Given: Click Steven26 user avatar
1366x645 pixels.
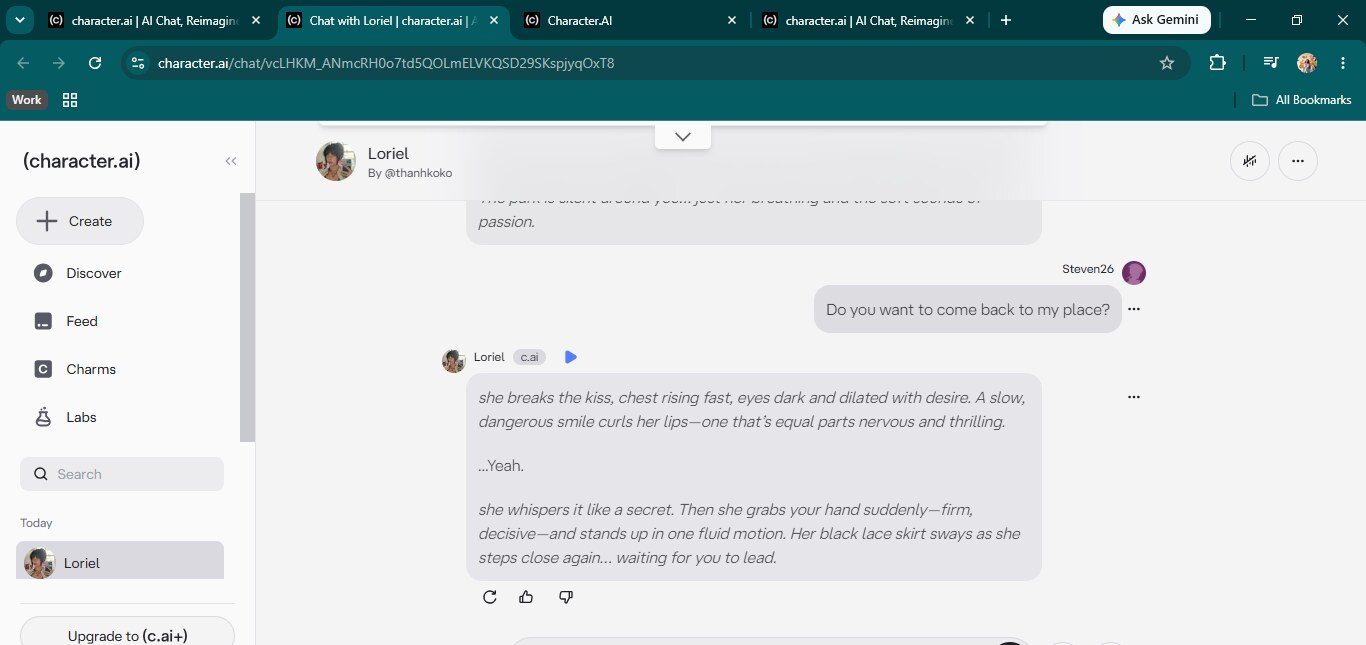Looking at the screenshot, I should 1134,272.
